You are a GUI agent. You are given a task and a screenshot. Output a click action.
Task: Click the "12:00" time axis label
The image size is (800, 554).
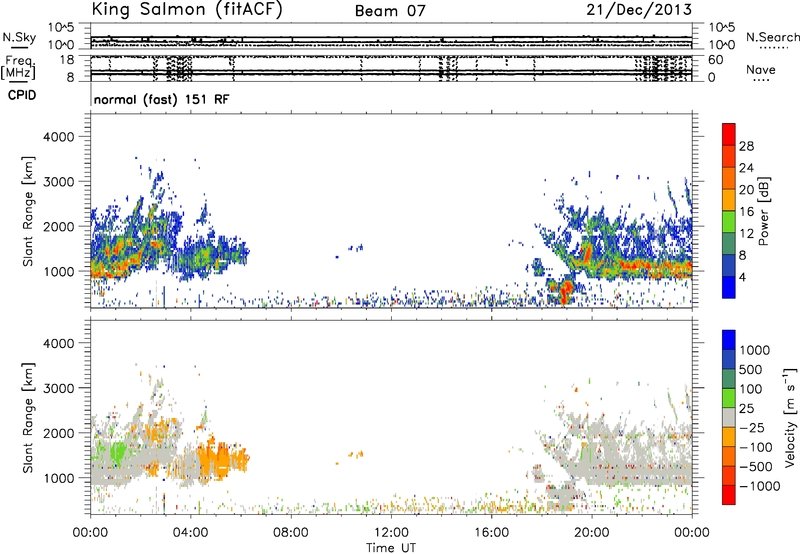coord(391,533)
